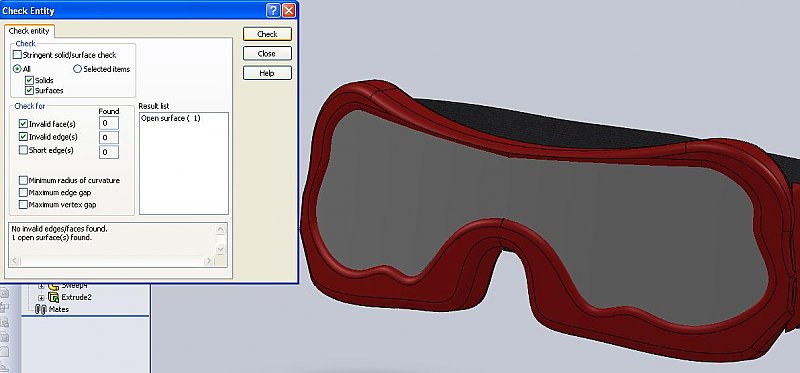Run the Check button
Image resolution: width=800 pixels, height=373 pixels.
click(267, 34)
